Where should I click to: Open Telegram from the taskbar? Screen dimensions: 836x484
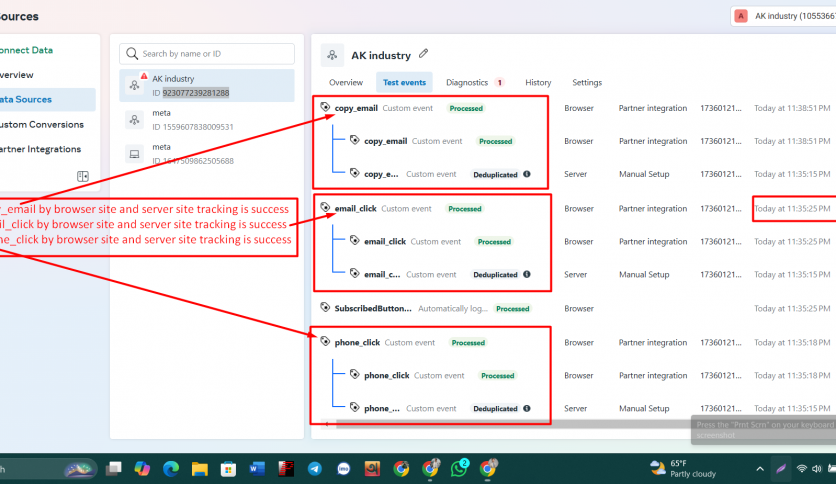tap(315, 469)
